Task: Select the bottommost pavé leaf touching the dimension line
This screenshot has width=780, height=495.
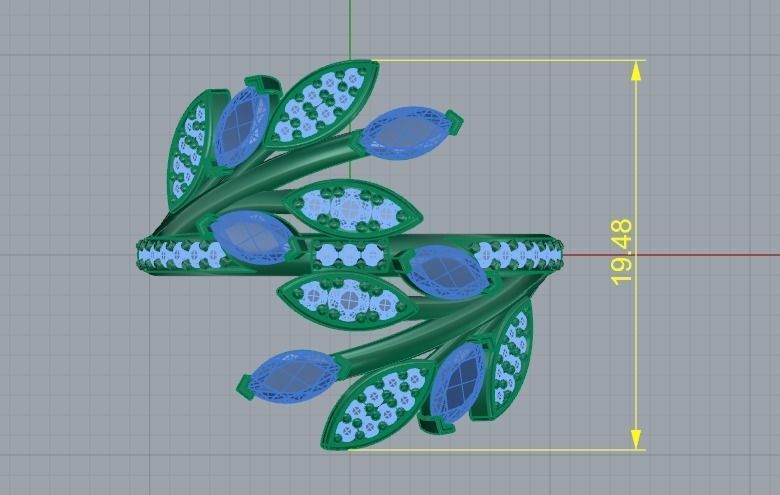Action: click(x=377, y=405)
